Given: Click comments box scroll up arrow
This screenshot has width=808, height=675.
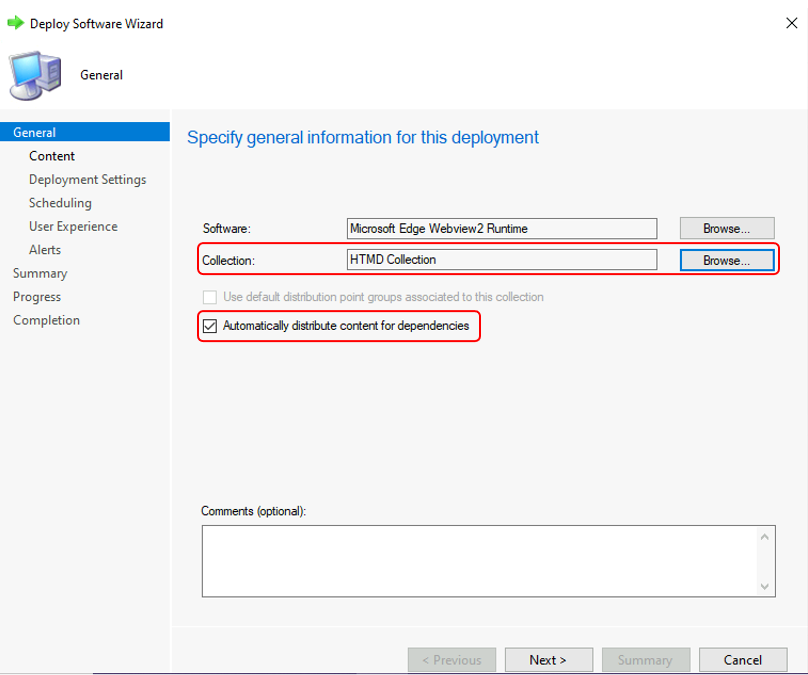Looking at the screenshot, I should [765, 537].
